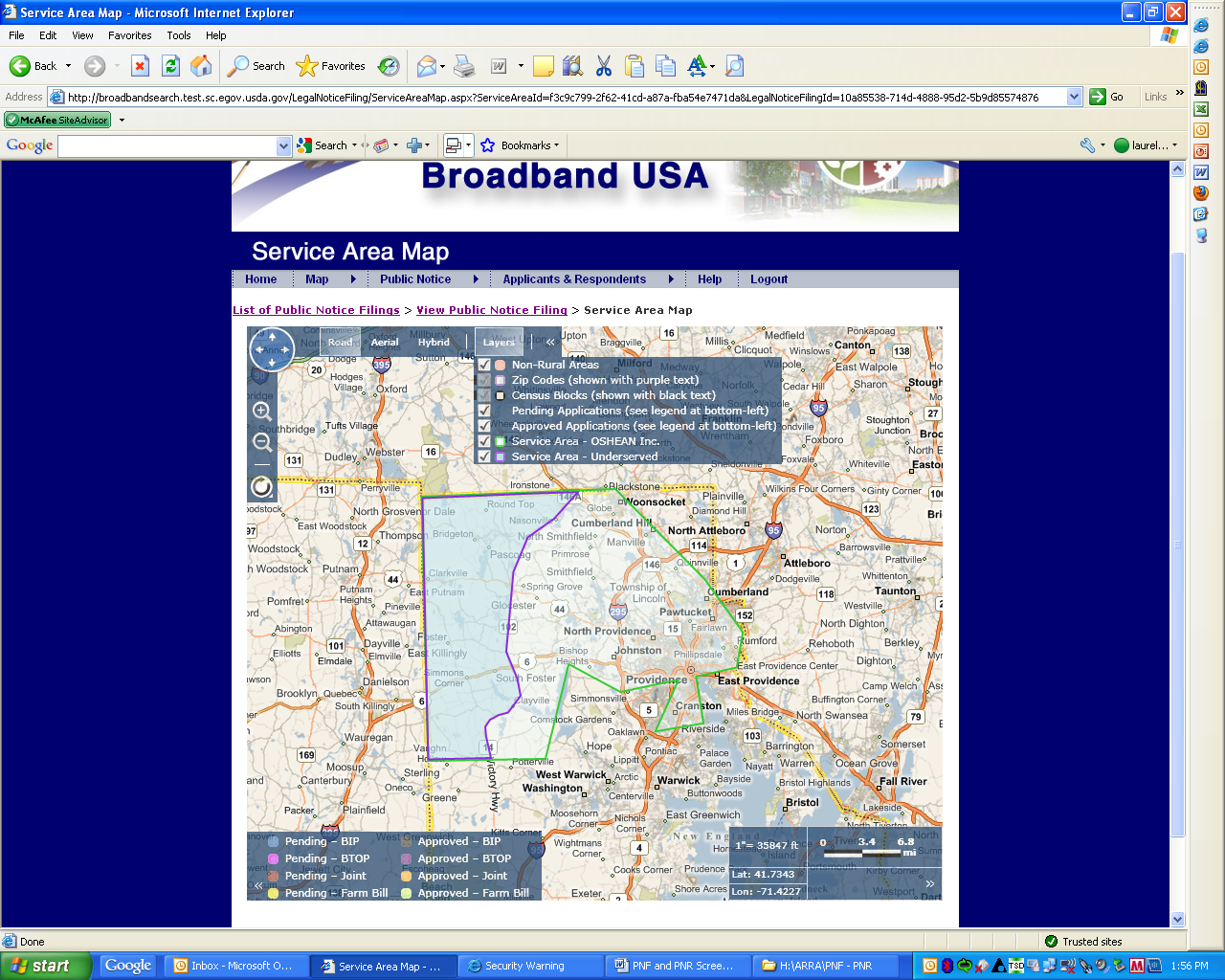
Task: Uncheck the Pending Applications layer
Action: 484,411
